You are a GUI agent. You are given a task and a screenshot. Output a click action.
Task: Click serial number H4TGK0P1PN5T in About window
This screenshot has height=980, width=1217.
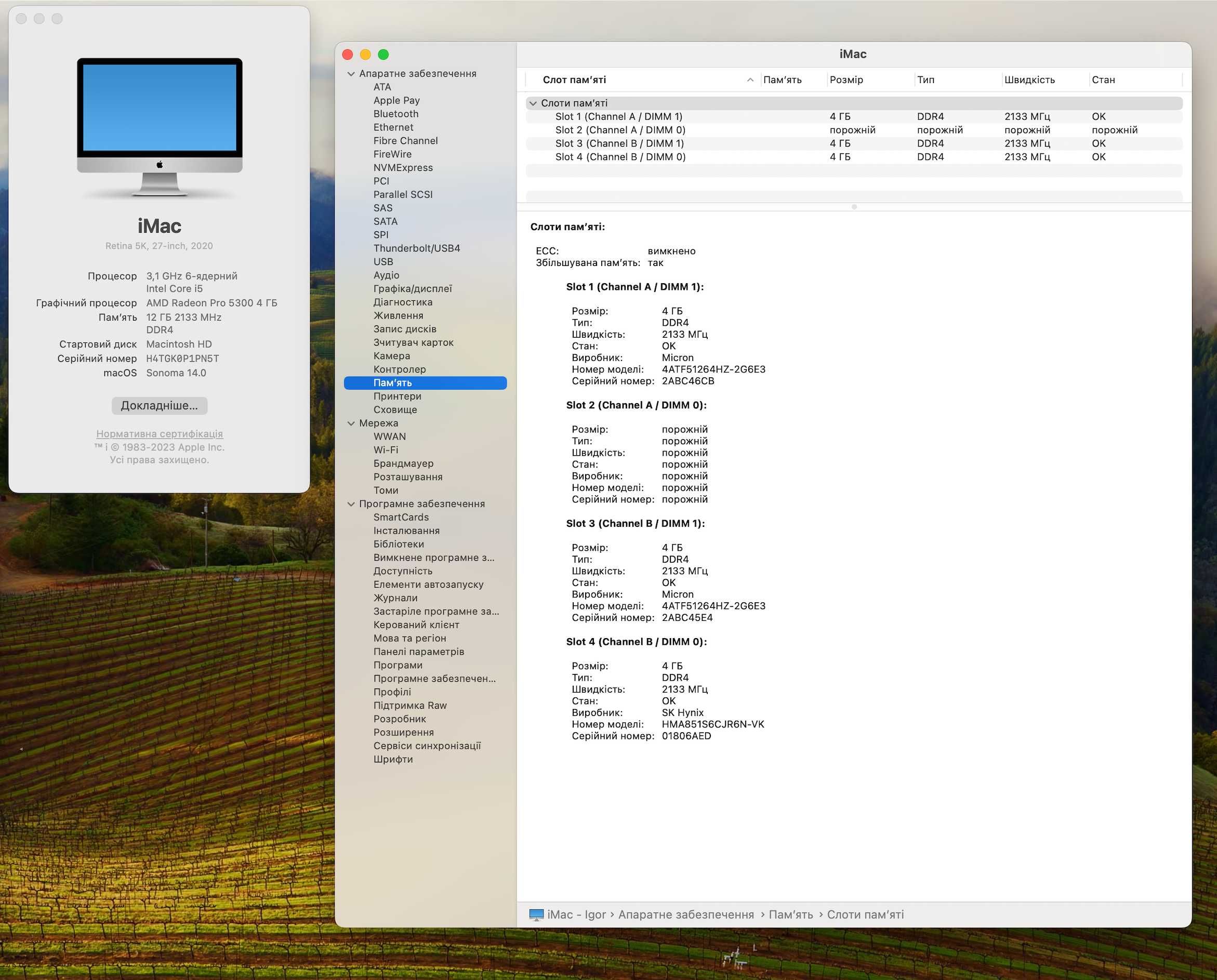182,359
